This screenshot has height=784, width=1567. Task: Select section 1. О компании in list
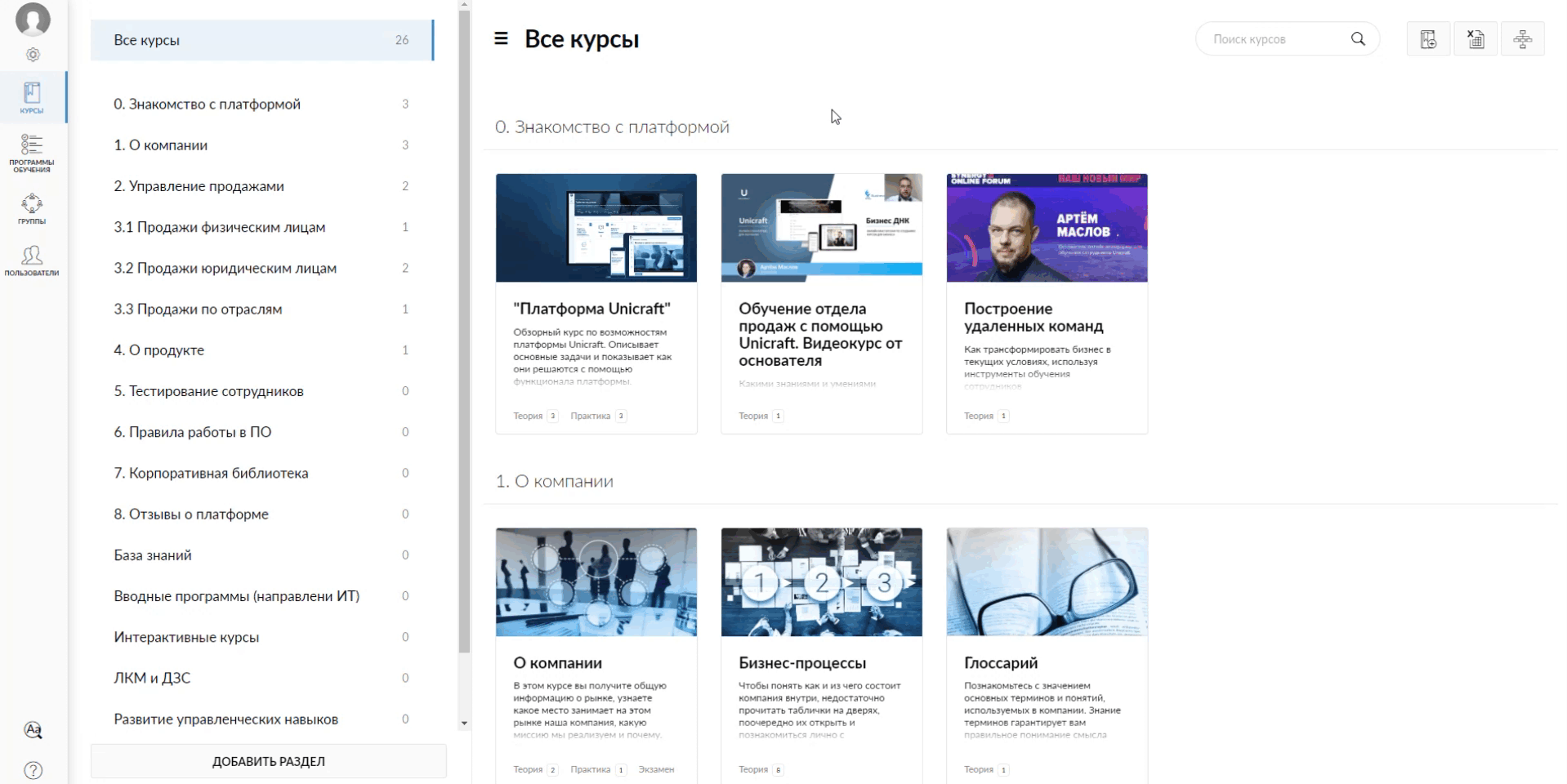(261, 145)
